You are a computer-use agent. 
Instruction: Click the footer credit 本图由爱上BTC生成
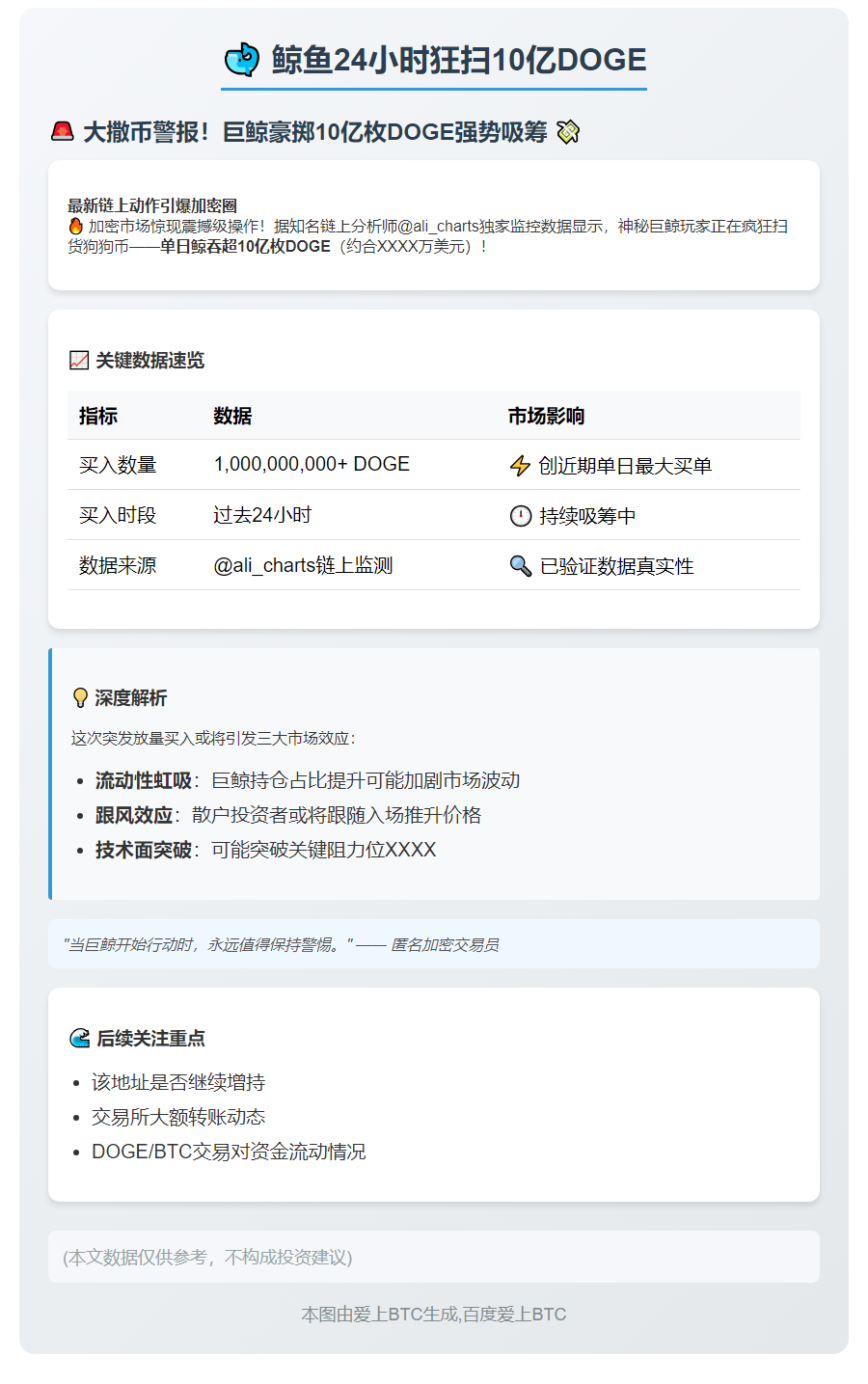tap(433, 1314)
